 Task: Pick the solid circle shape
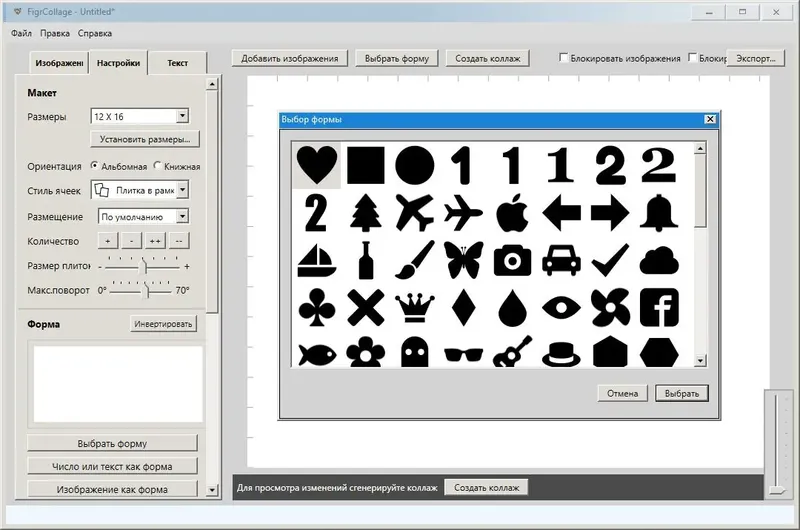coord(415,165)
